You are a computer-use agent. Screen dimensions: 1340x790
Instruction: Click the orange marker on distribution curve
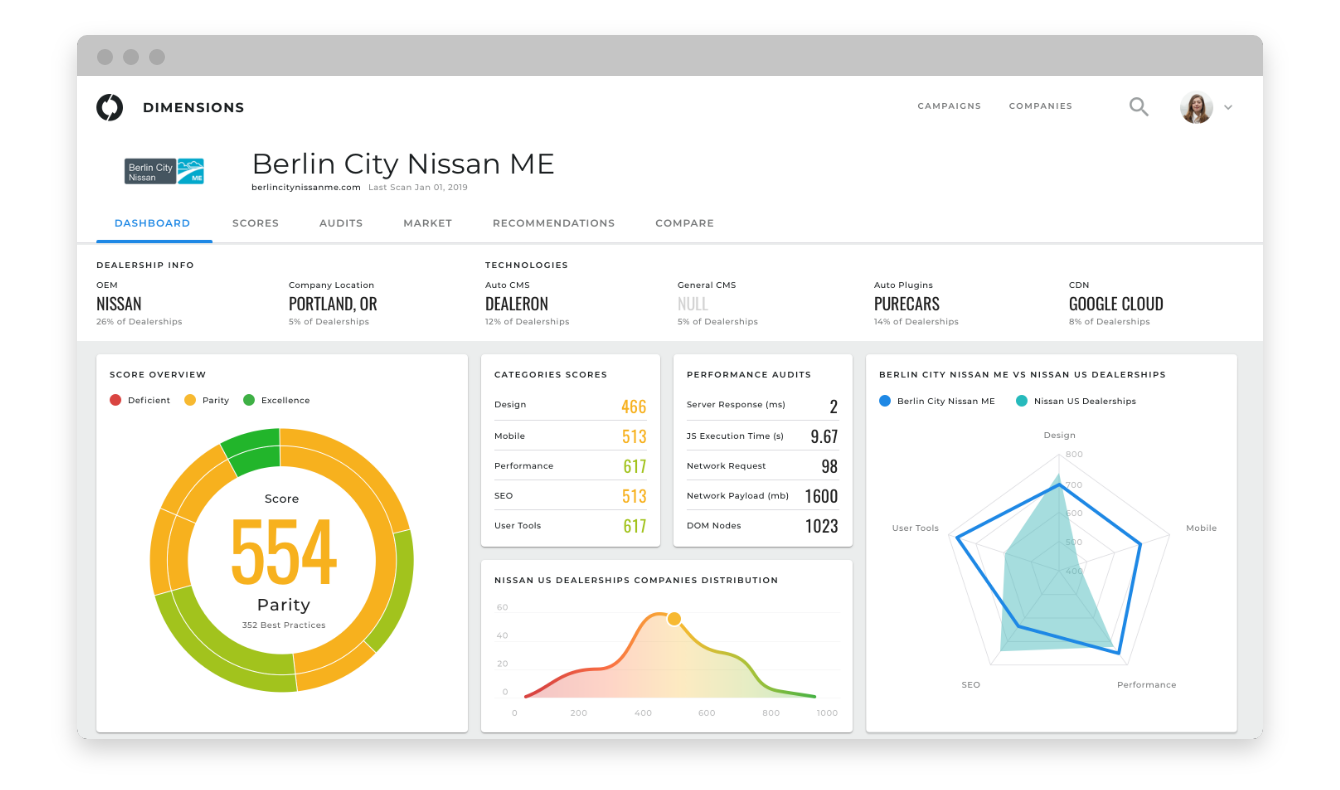674,619
